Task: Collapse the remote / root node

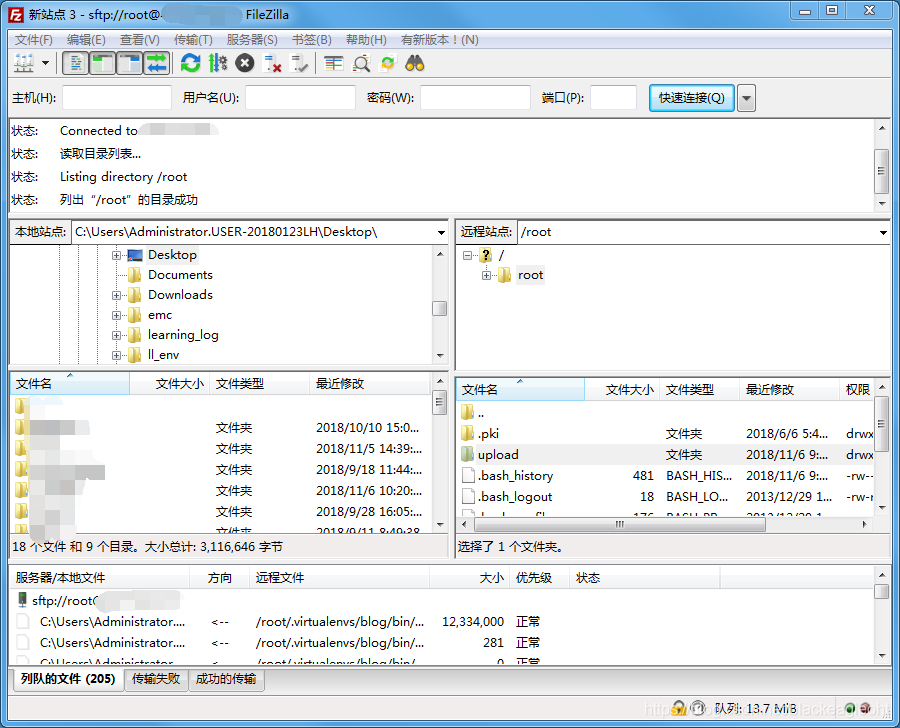Action: pos(467,255)
